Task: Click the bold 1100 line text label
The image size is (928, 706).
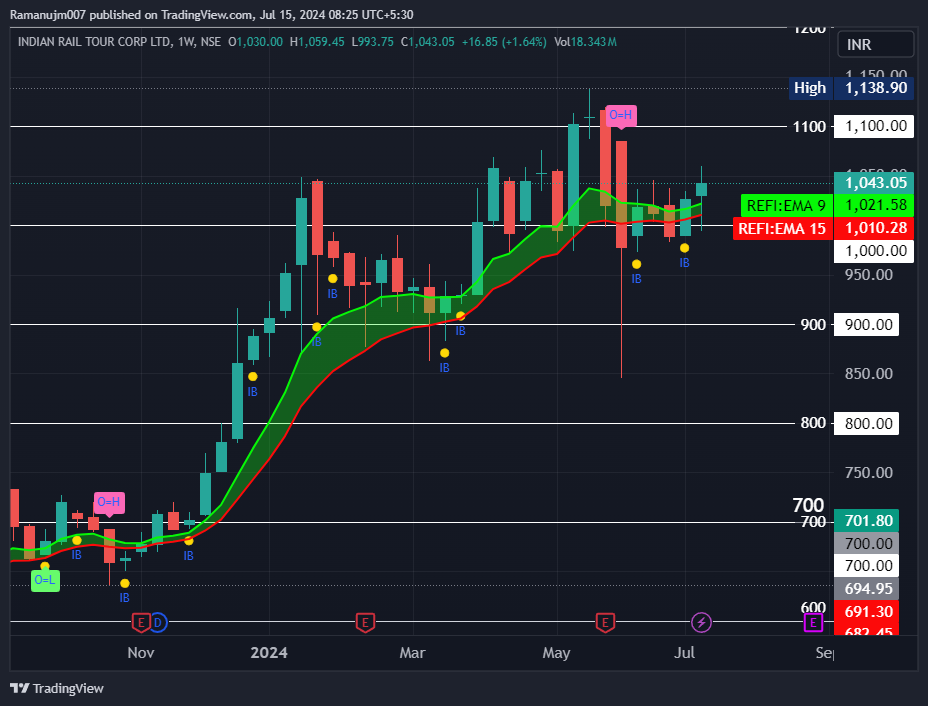Action: [809, 126]
